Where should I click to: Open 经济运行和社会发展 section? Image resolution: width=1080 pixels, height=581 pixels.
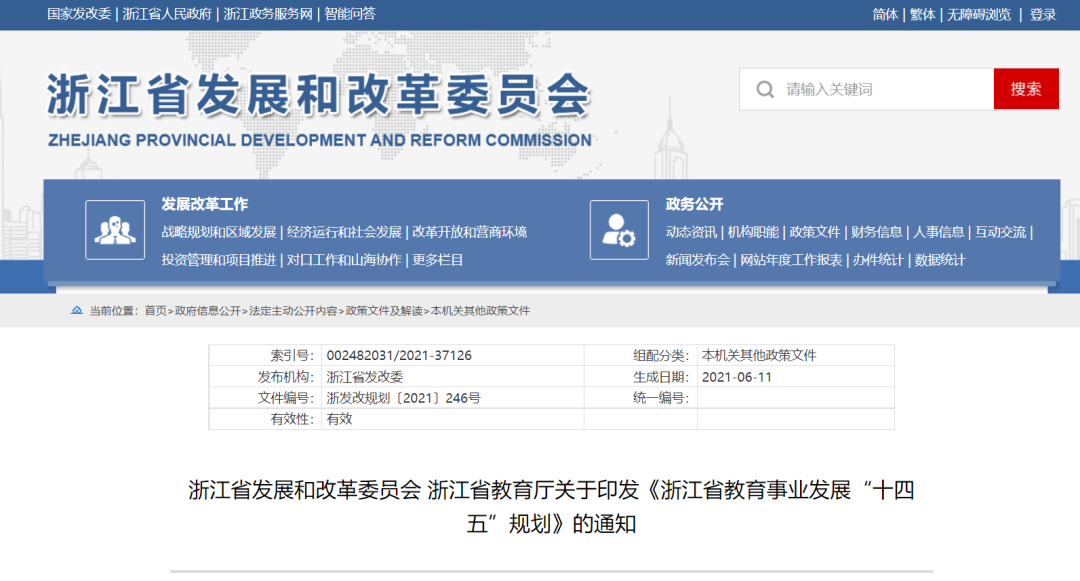[344, 232]
